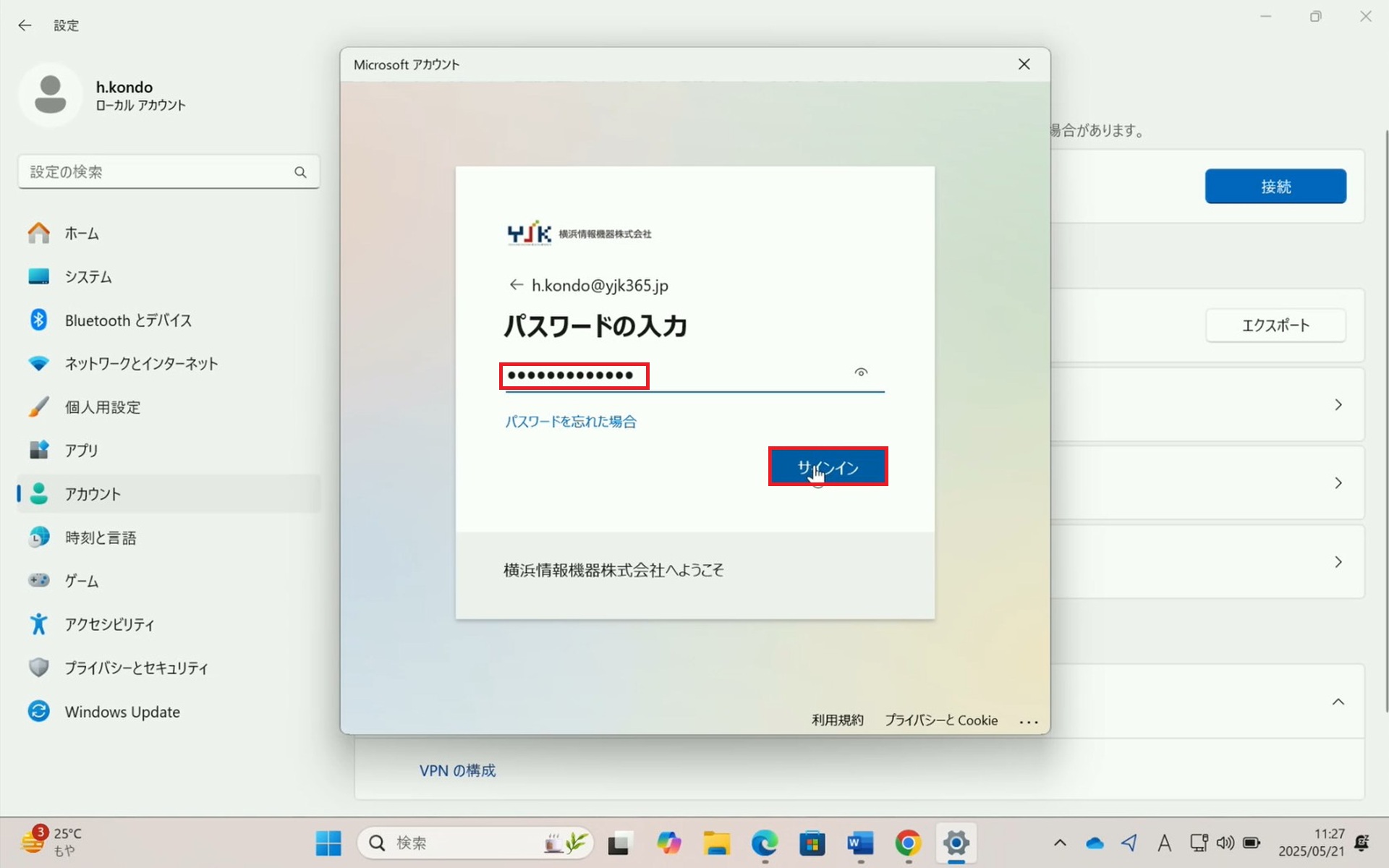Collapse section using up chevron
The image size is (1389, 868).
(1338, 702)
